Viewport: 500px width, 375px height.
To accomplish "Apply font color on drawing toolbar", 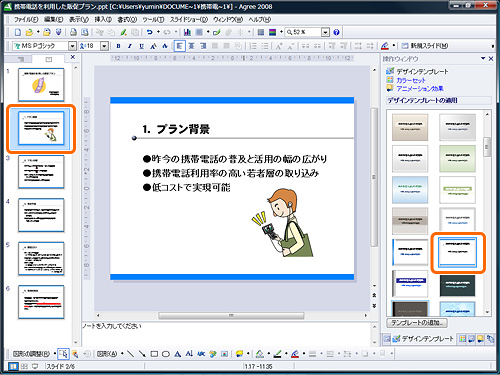I will pyautogui.click(x=295, y=354).
